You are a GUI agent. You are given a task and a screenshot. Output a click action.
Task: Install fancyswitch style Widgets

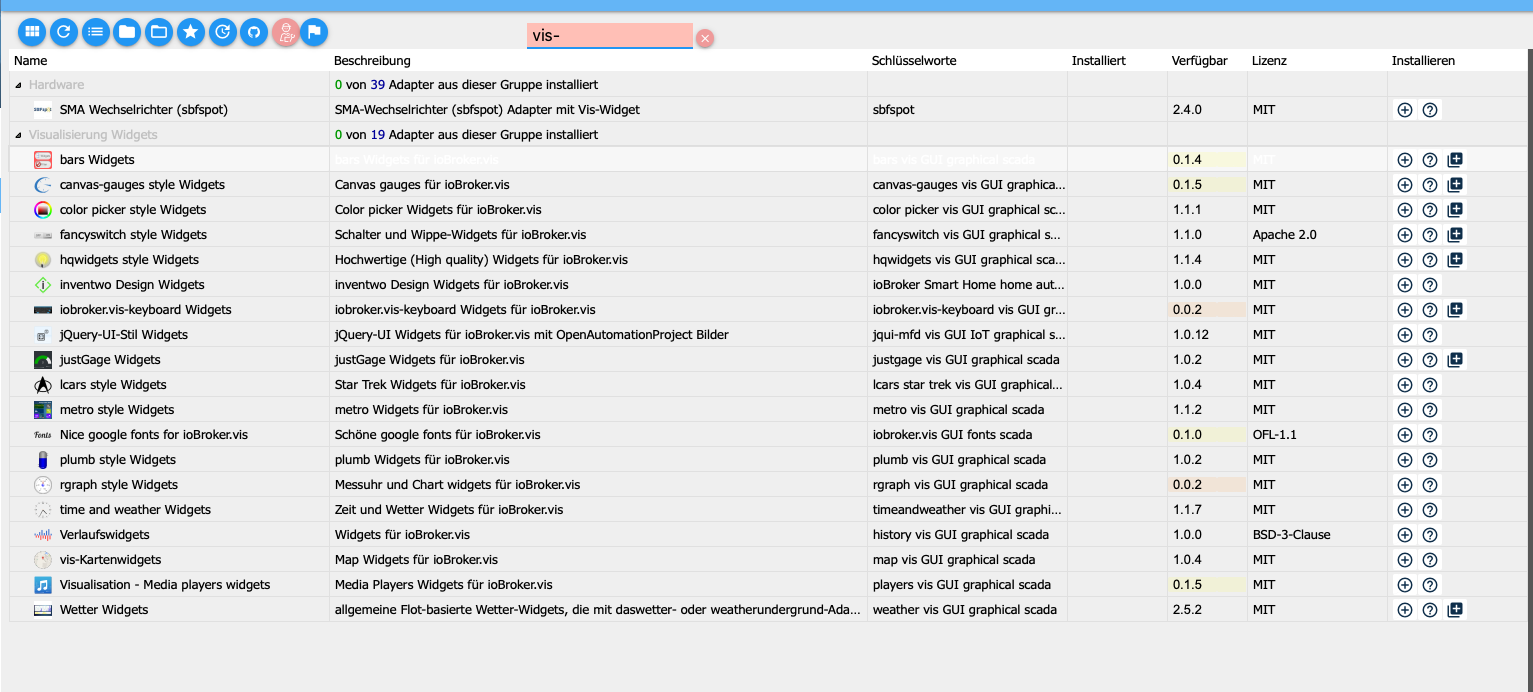pyautogui.click(x=1405, y=235)
